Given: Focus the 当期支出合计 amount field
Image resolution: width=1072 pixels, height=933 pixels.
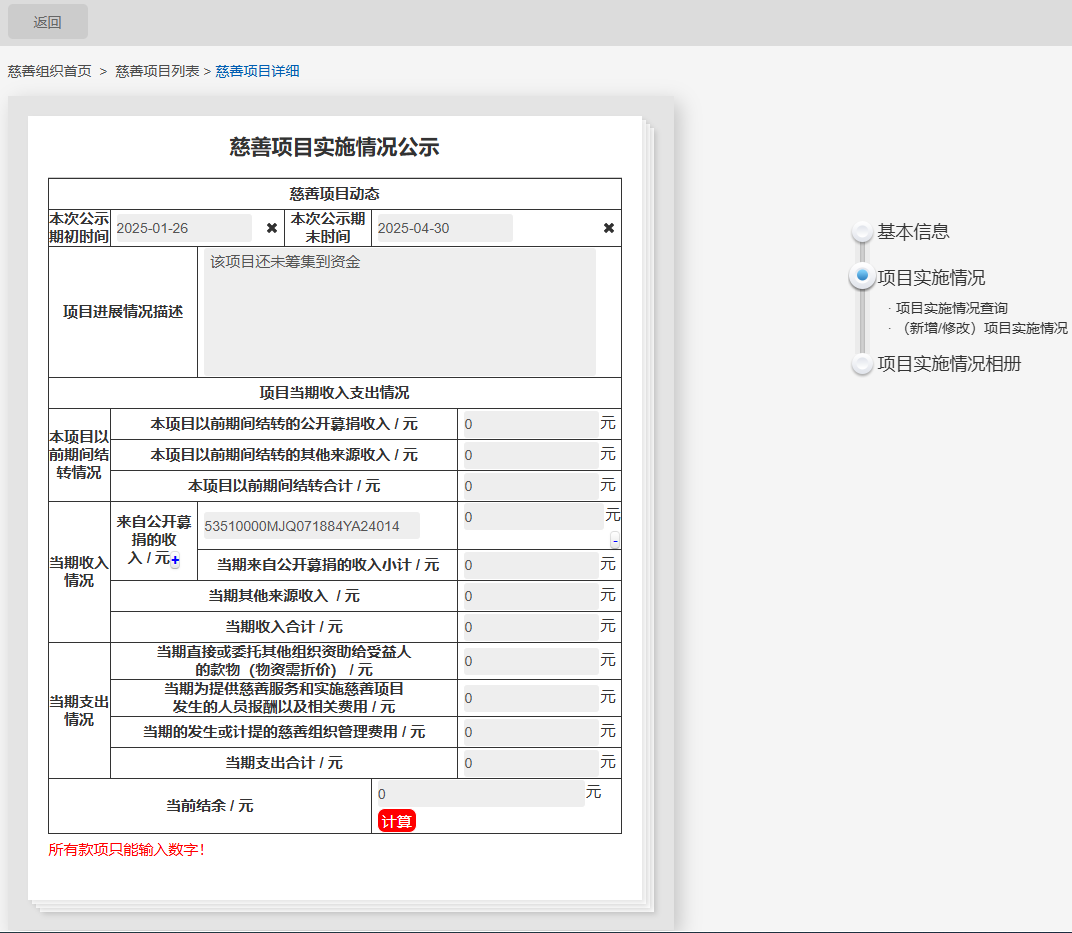Looking at the screenshot, I should pyautogui.click(x=530, y=763).
